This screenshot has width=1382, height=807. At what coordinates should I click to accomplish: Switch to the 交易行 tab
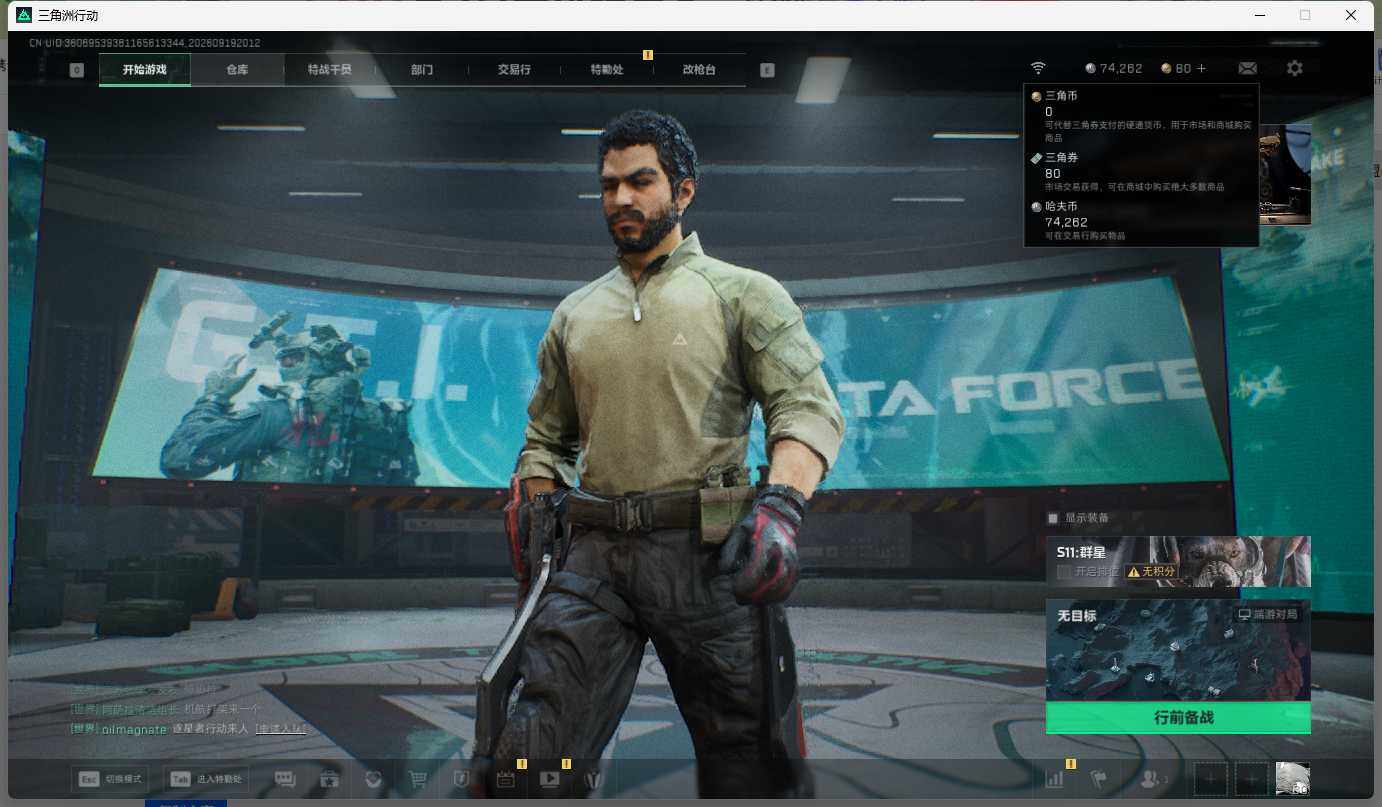tap(514, 70)
